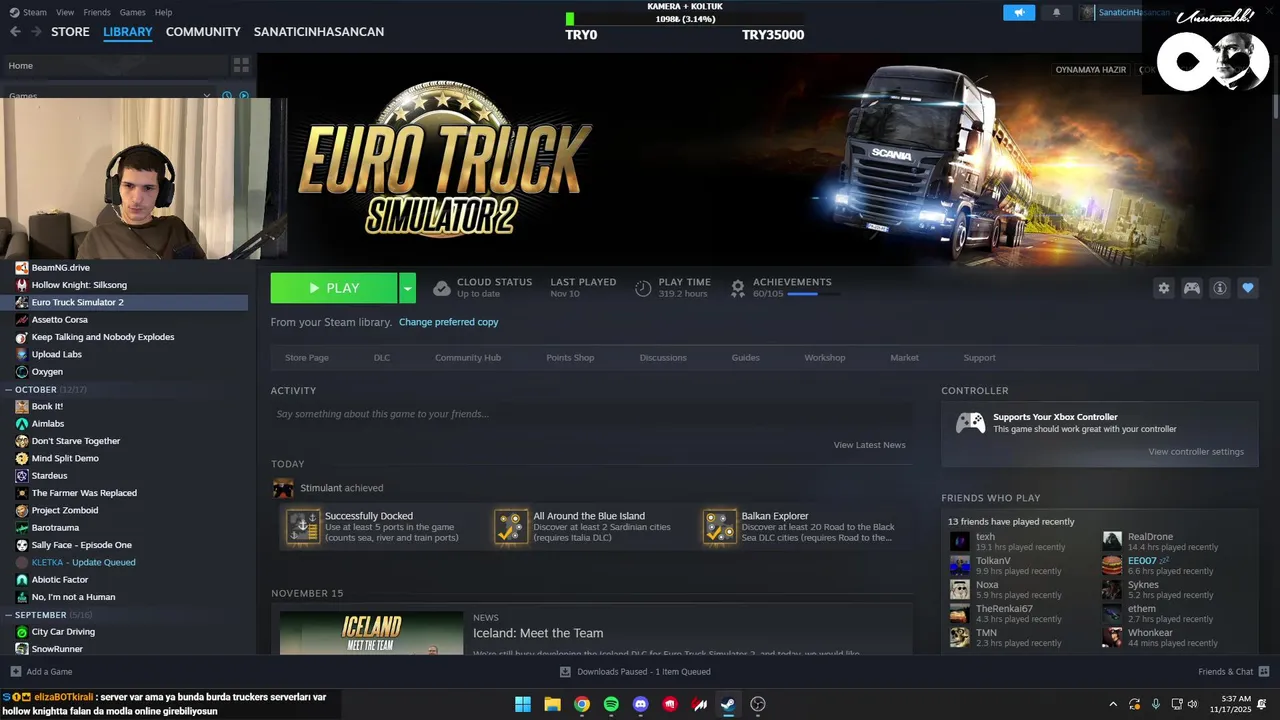Click the Steam logo in the menu bar

[x=13, y=12]
